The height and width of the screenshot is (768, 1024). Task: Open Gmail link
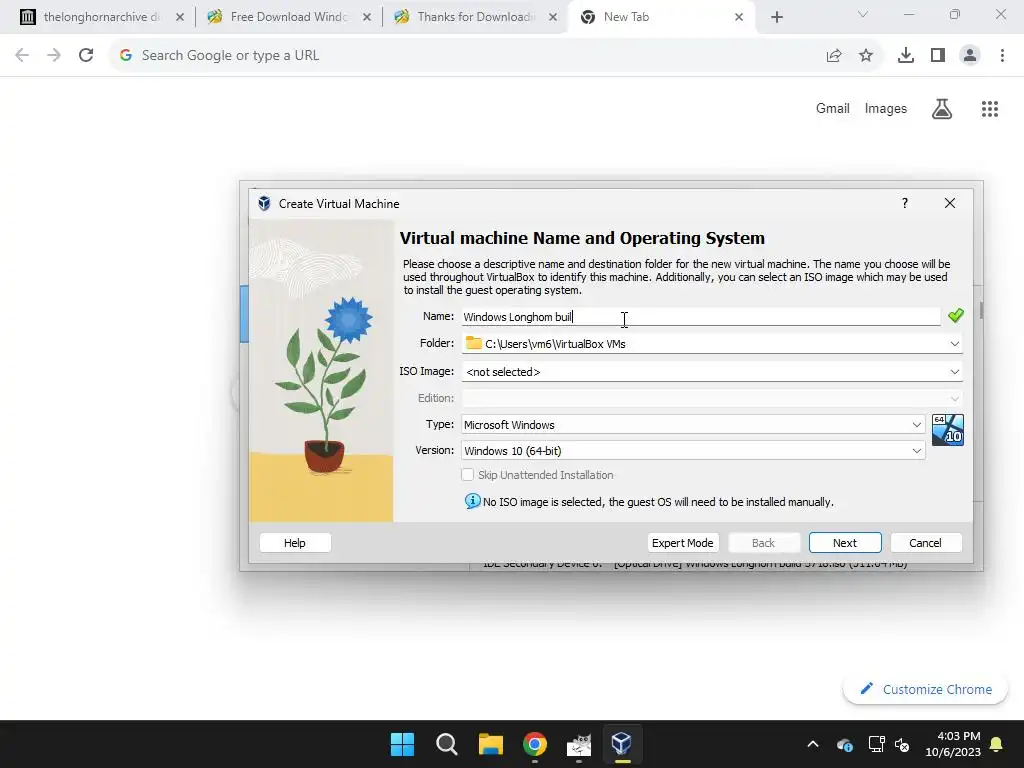point(833,108)
